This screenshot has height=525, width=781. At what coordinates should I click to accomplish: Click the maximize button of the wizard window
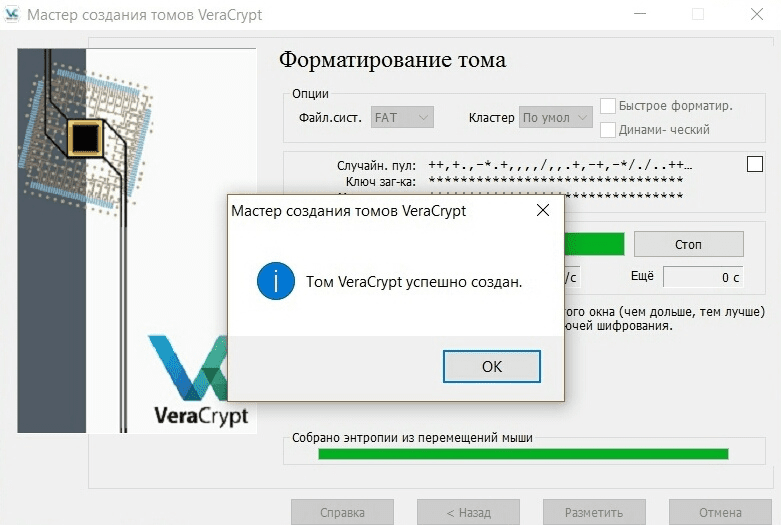(x=698, y=14)
